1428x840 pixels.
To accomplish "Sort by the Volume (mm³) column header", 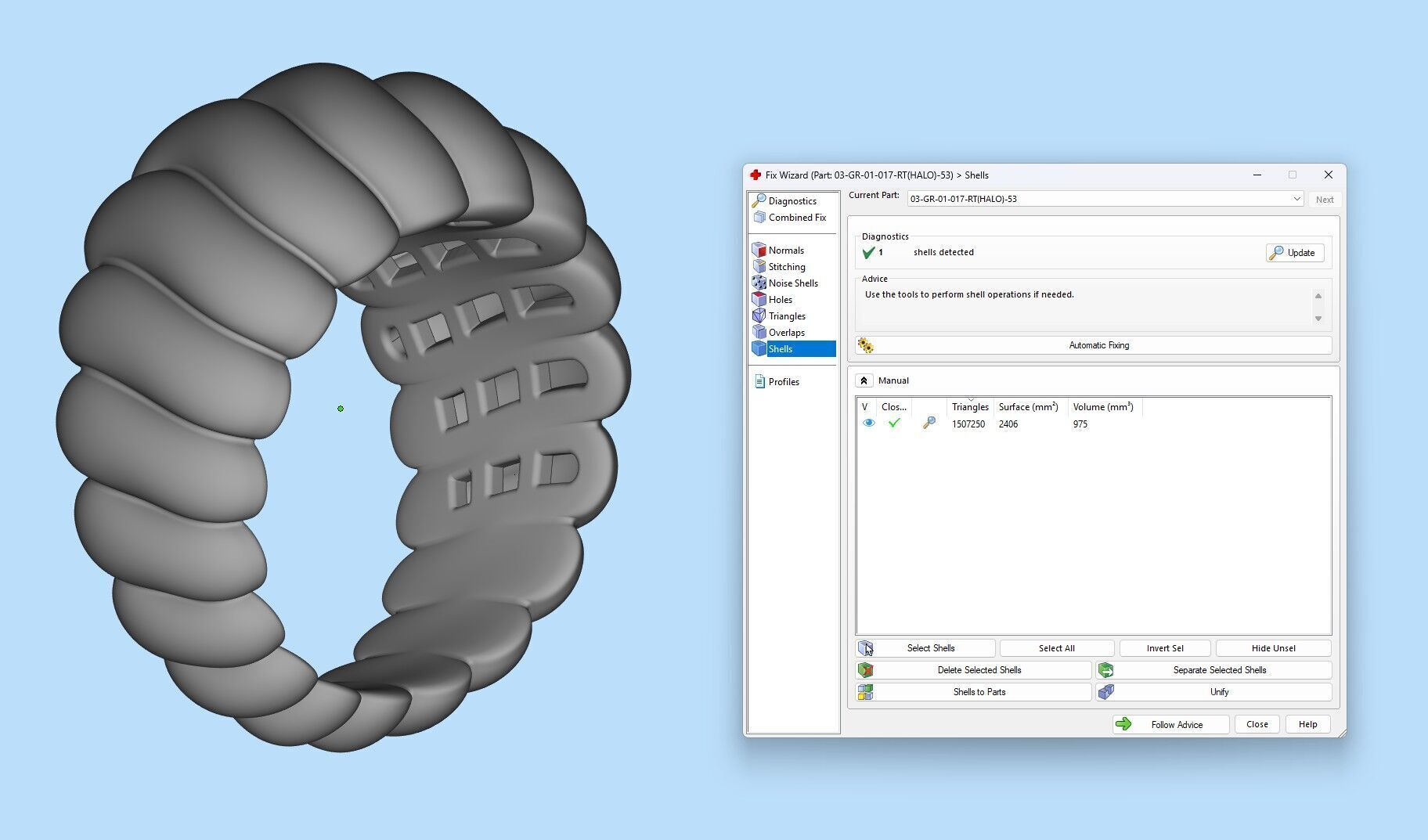I will click(x=1105, y=407).
